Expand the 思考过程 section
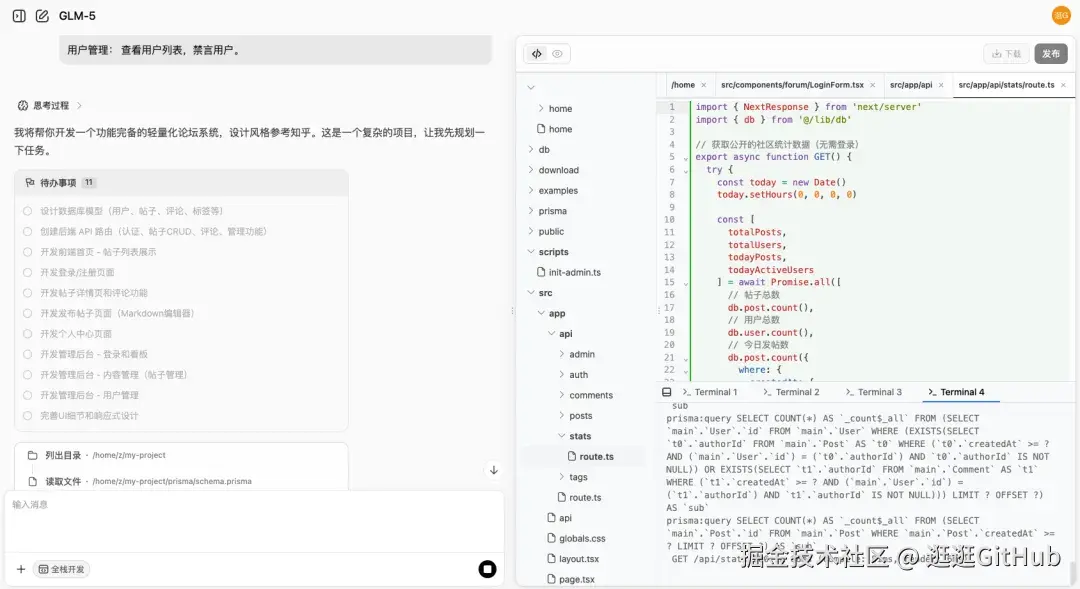This screenshot has width=1080, height=589. tap(50, 105)
